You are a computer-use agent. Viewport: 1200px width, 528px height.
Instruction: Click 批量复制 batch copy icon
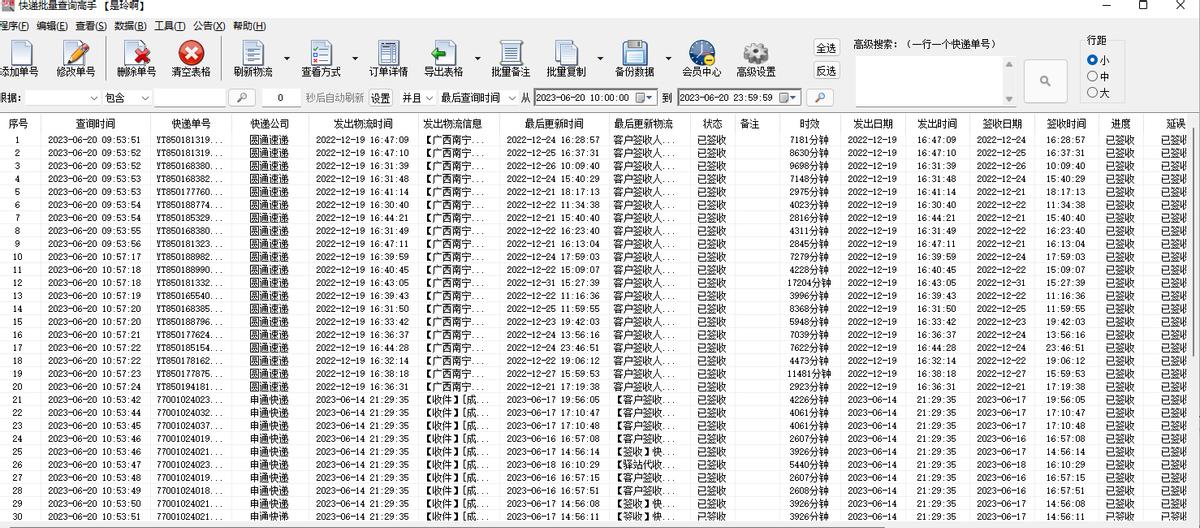(566, 59)
